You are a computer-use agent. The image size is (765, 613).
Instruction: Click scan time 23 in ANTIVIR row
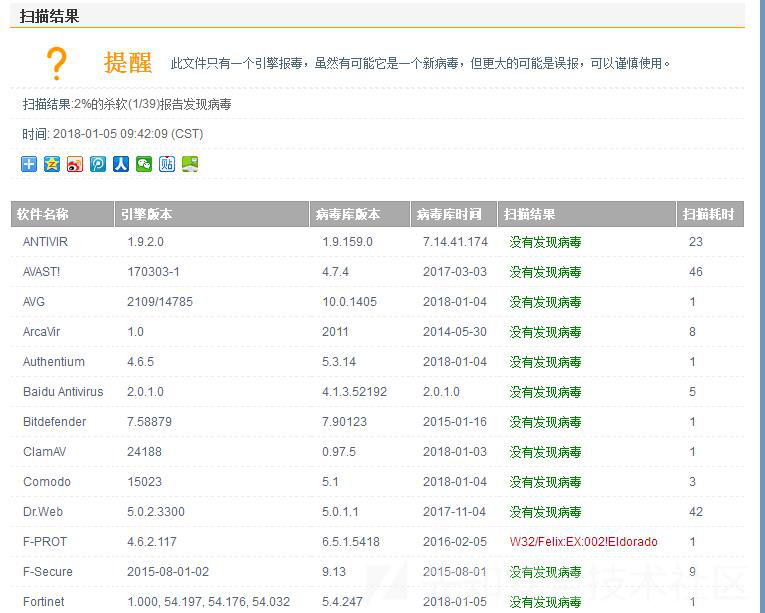tap(696, 242)
